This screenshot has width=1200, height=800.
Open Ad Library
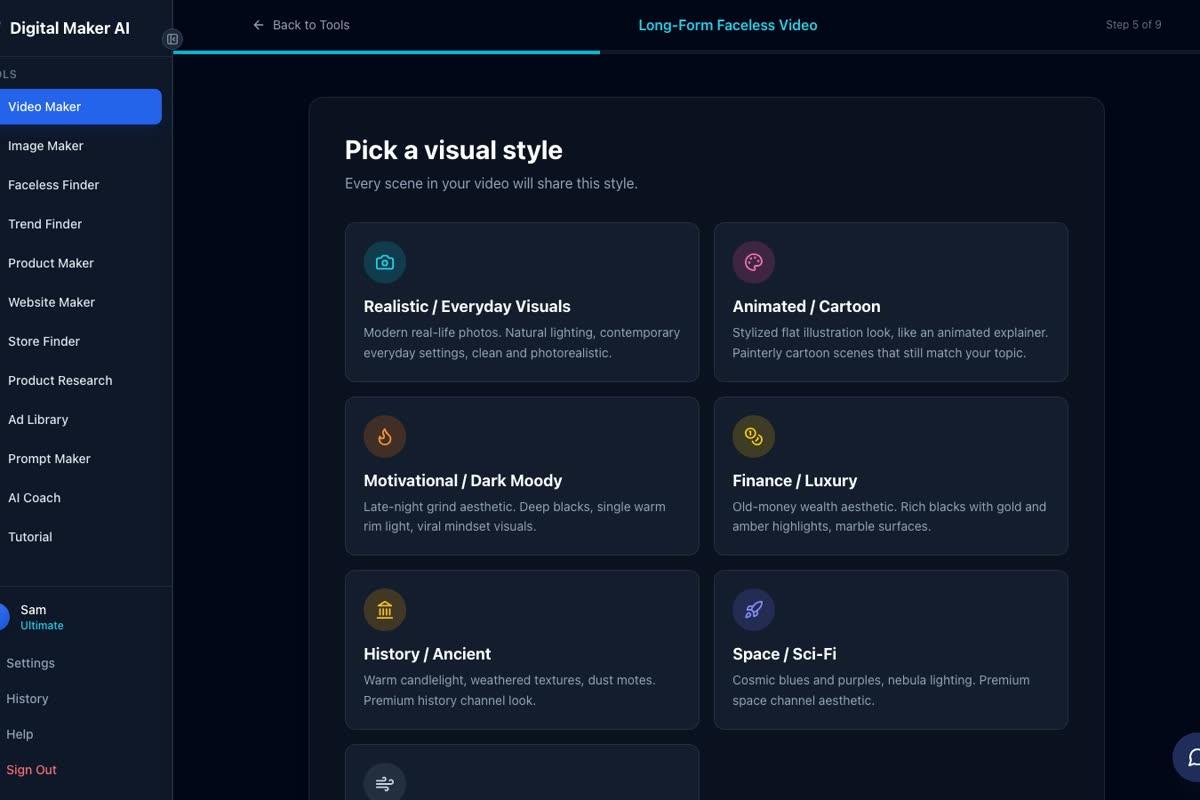[x=80, y=419]
